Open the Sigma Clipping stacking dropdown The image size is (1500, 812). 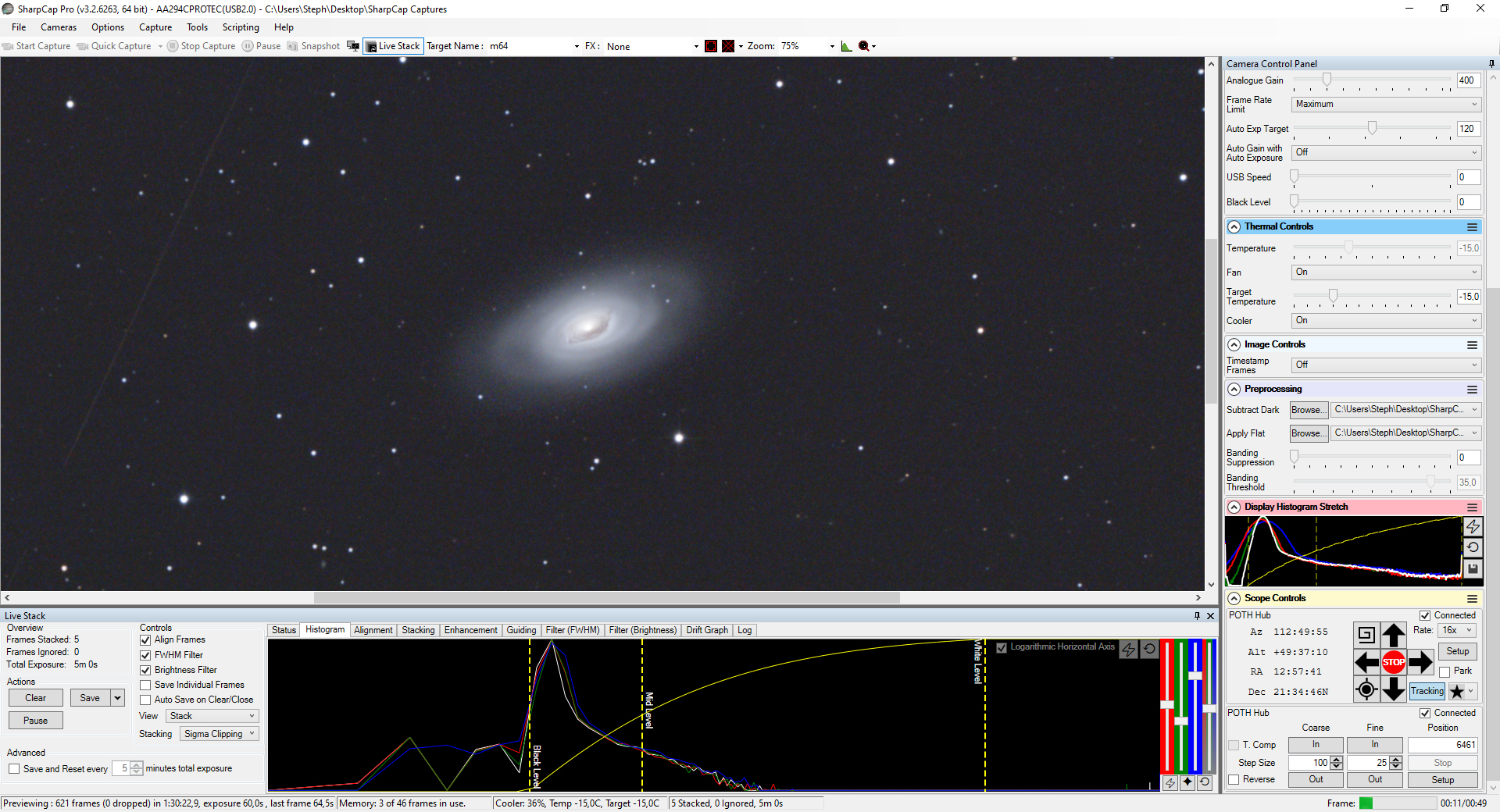tap(219, 734)
